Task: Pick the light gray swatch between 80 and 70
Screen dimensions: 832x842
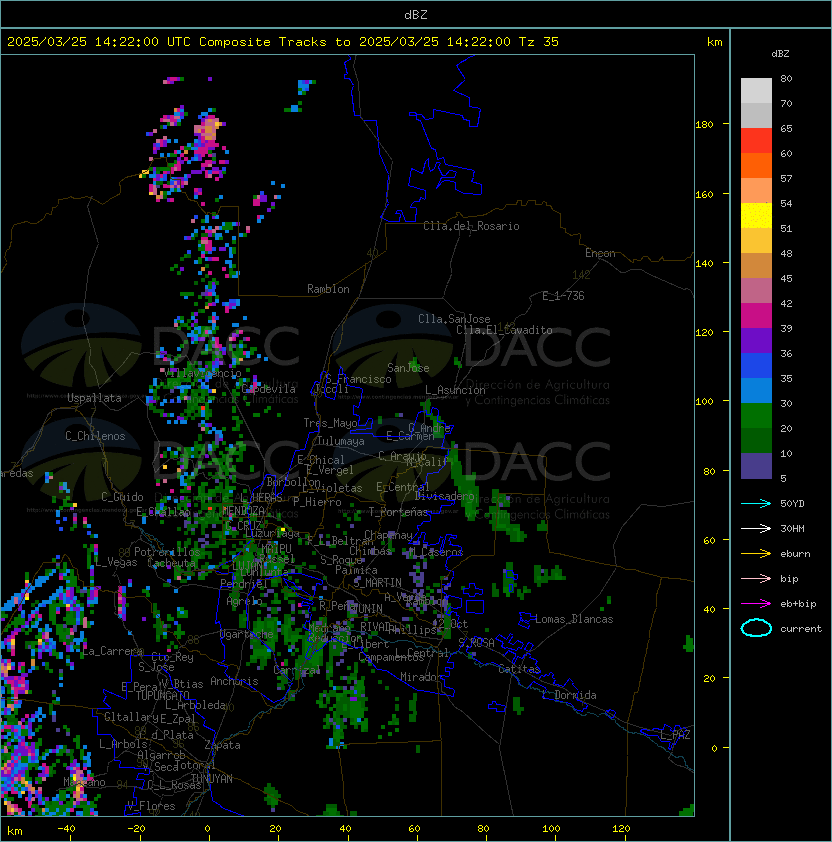Action: pyautogui.click(x=756, y=91)
